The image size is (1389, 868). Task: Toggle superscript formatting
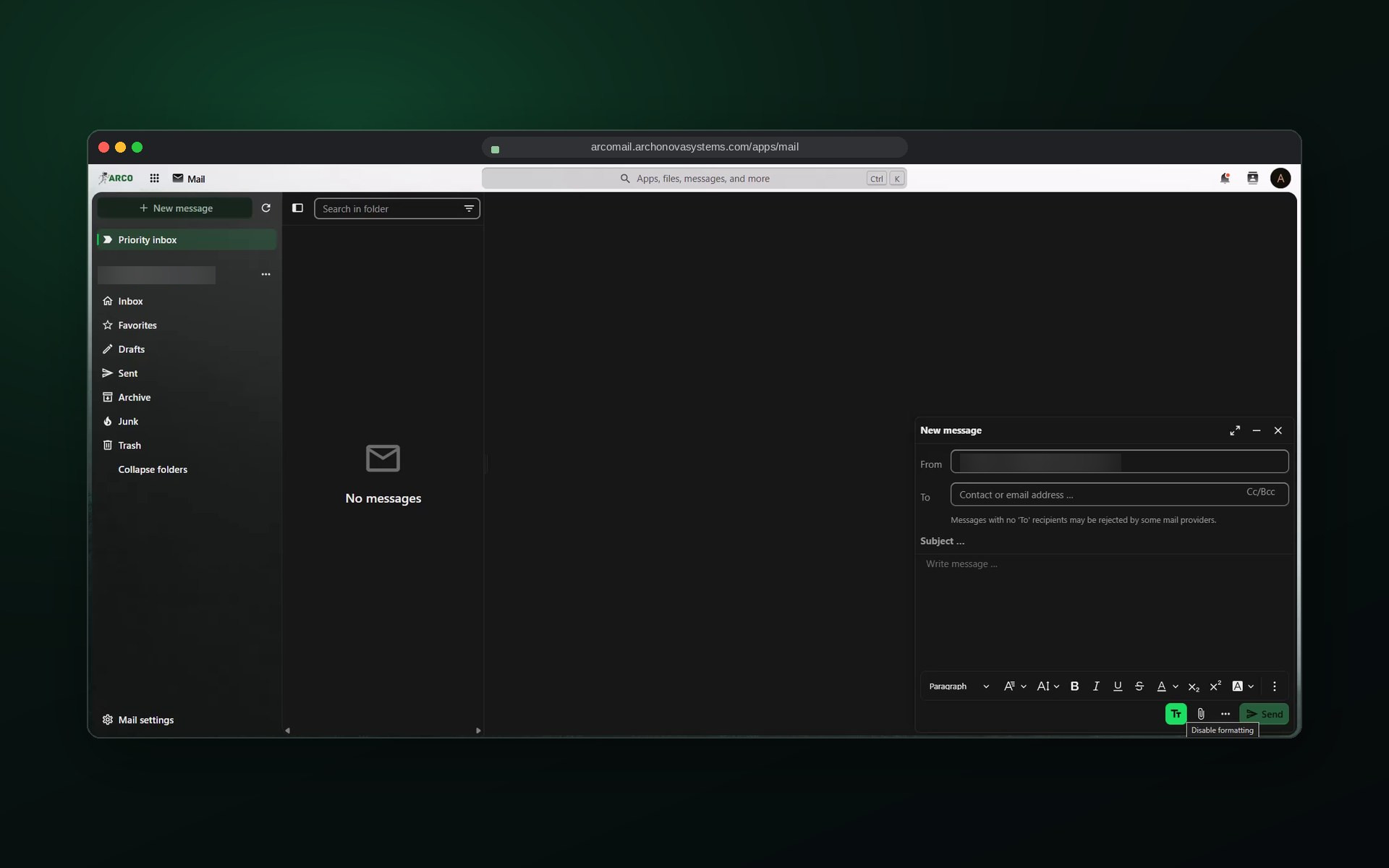[x=1215, y=686]
